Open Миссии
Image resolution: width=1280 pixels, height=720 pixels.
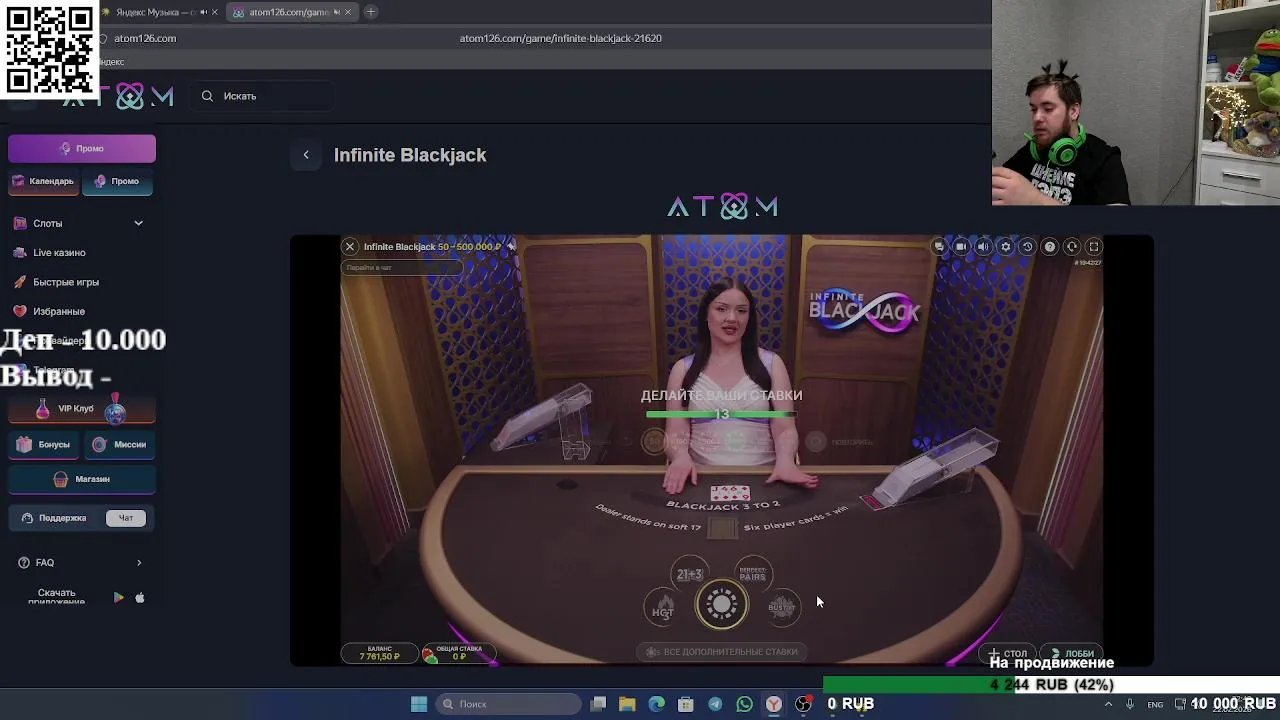[x=120, y=444]
